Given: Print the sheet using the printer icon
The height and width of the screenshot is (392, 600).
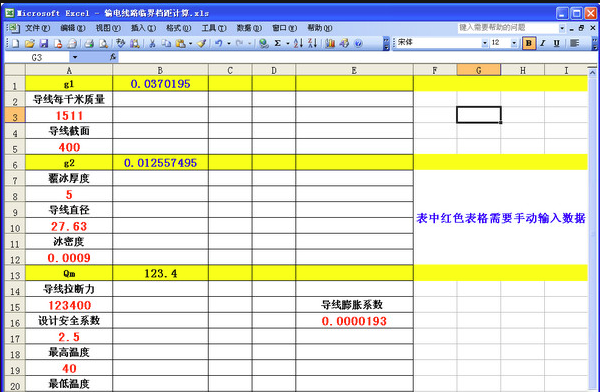Looking at the screenshot, I should tap(89, 43).
